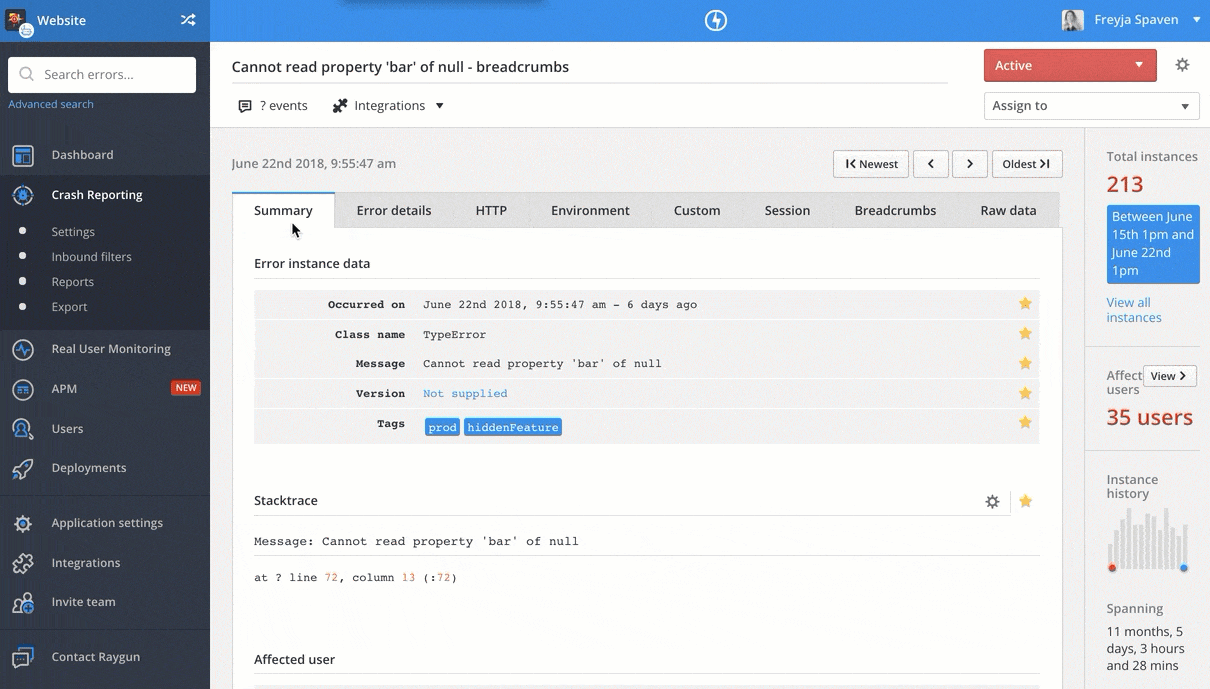Switch to the Breadcrumbs tab
The width and height of the screenshot is (1210, 689).
point(895,210)
